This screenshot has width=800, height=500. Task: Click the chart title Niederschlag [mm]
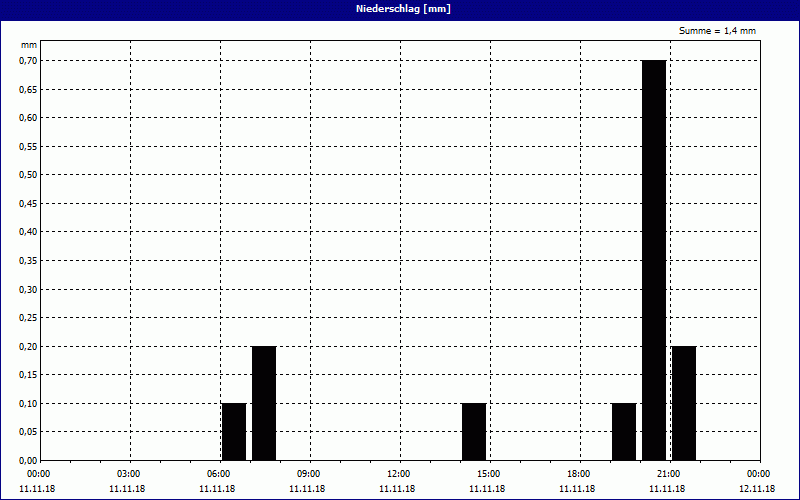tap(400, 9)
